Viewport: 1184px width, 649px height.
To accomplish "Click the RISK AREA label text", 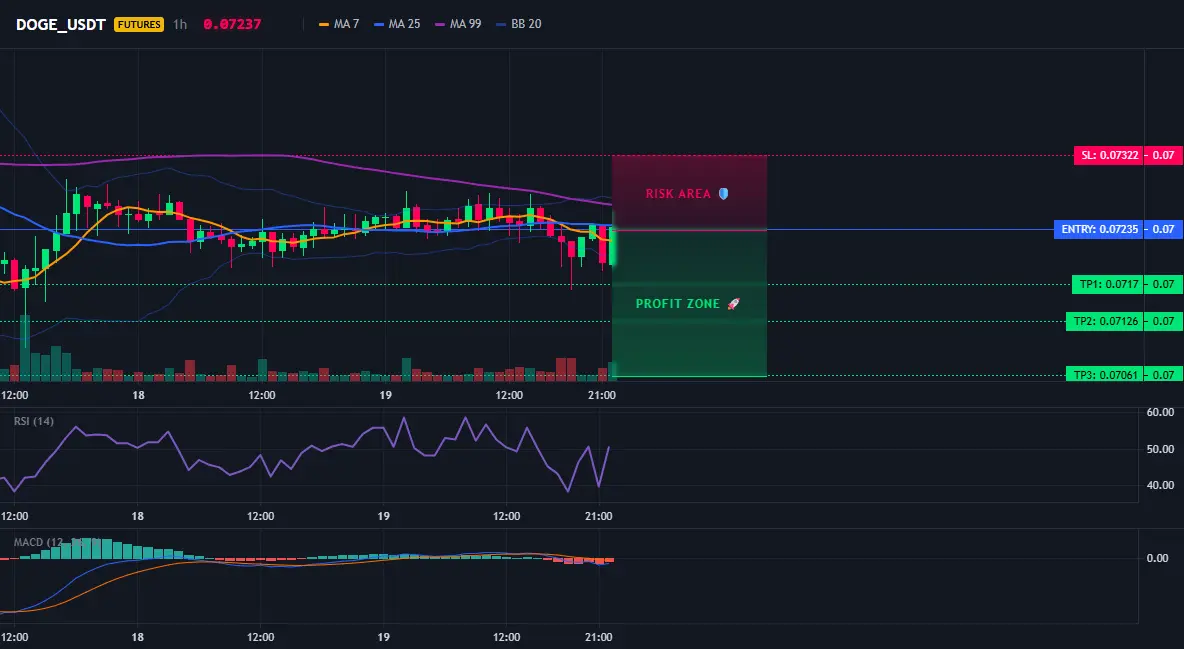I will (x=678, y=194).
